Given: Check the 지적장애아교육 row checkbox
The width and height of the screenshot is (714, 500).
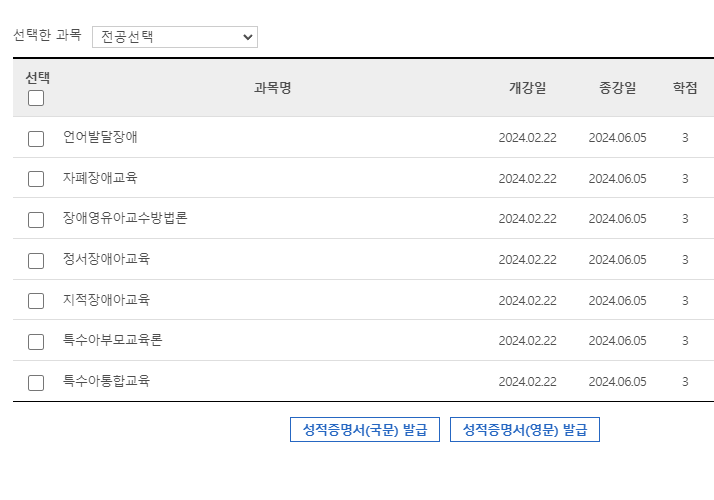Looking at the screenshot, I should [36, 301].
